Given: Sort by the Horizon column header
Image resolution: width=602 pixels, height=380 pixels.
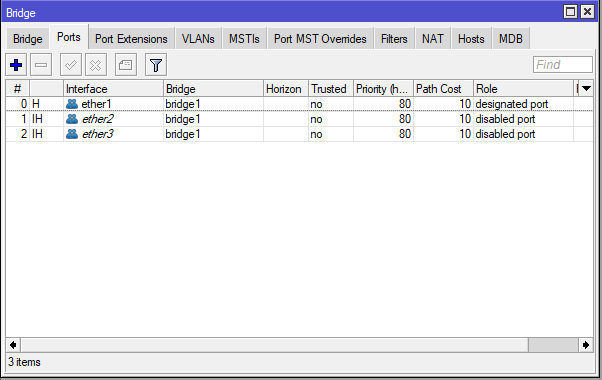Looking at the screenshot, I should tap(286, 89).
